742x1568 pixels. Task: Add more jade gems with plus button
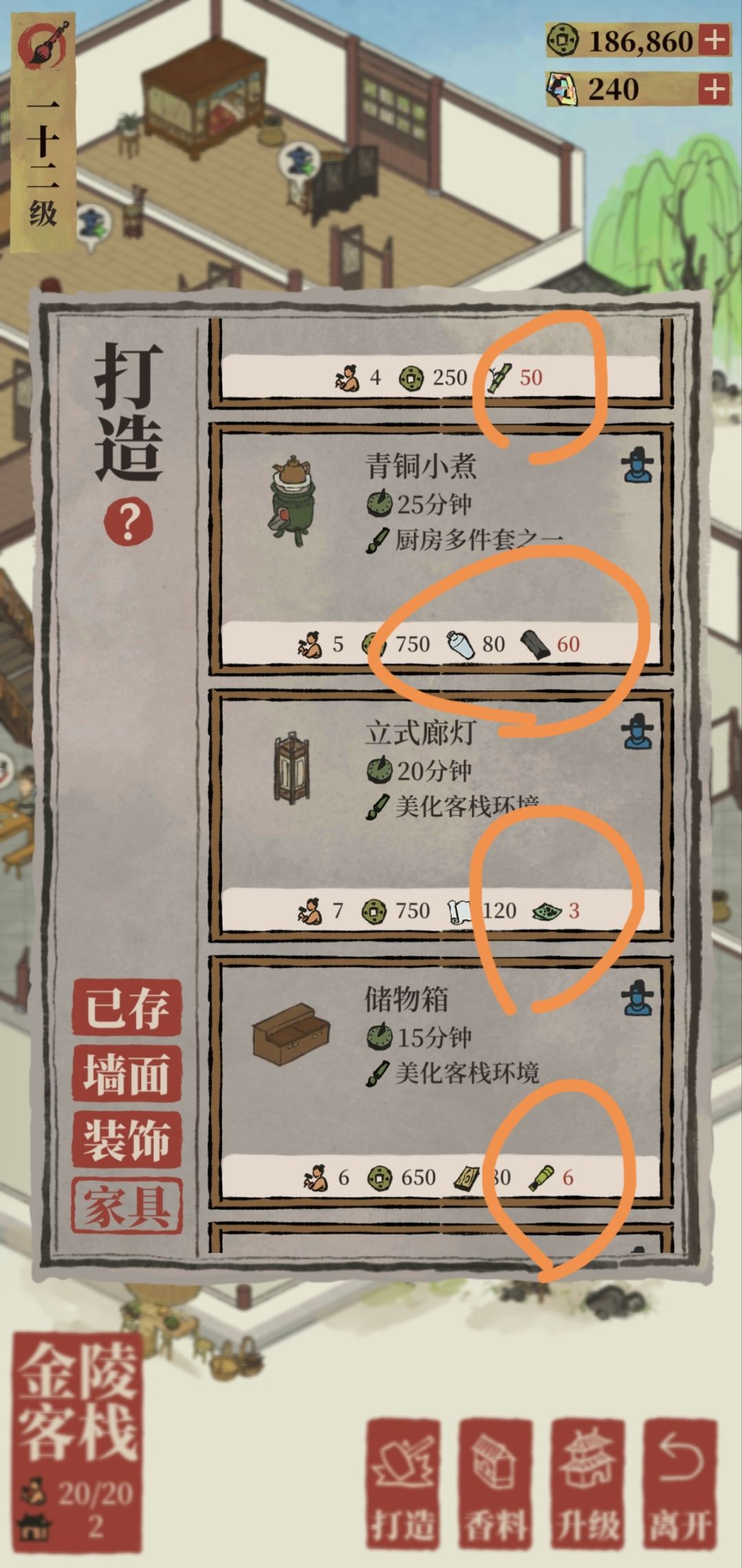[x=714, y=89]
